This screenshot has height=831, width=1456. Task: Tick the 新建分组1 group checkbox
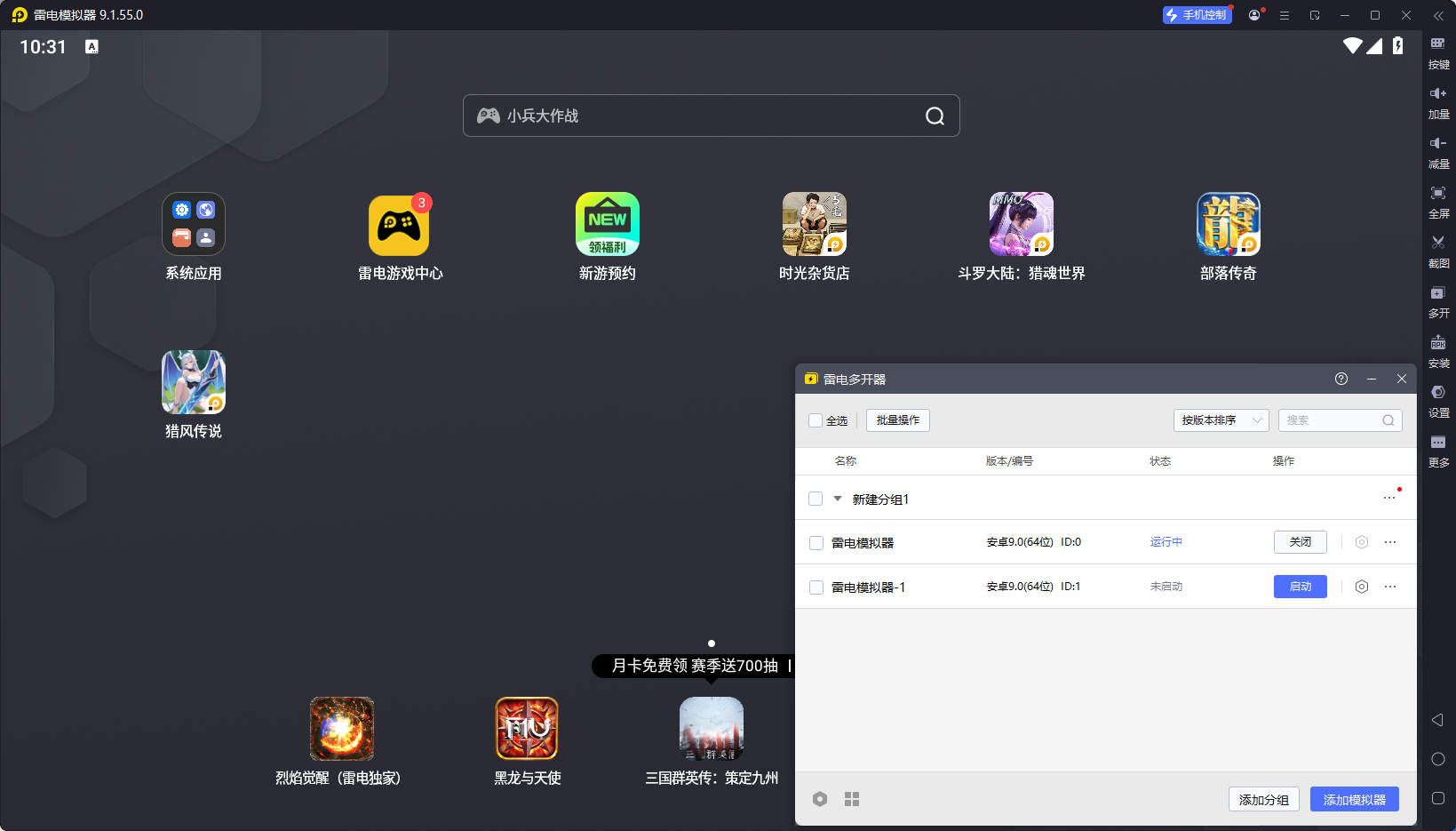[x=816, y=499]
